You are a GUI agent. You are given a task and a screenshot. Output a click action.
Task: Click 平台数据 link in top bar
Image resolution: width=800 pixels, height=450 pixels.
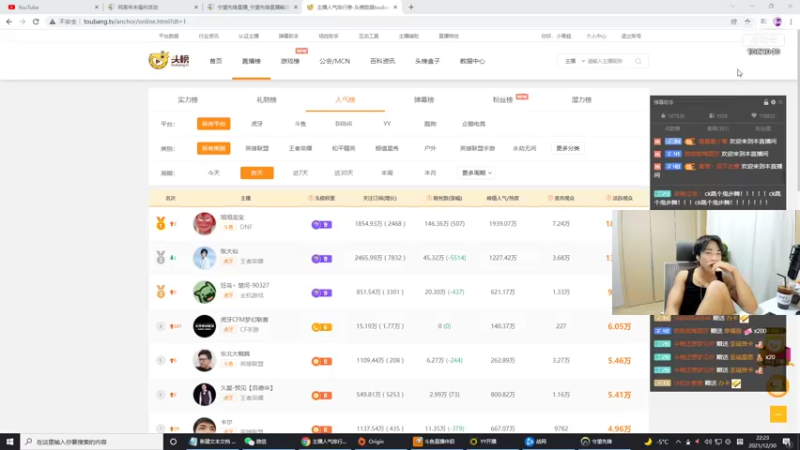(169, 36)
